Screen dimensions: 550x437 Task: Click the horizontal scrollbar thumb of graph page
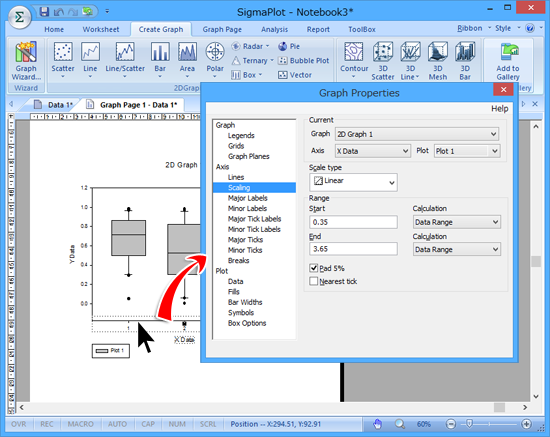pos(499,407)
